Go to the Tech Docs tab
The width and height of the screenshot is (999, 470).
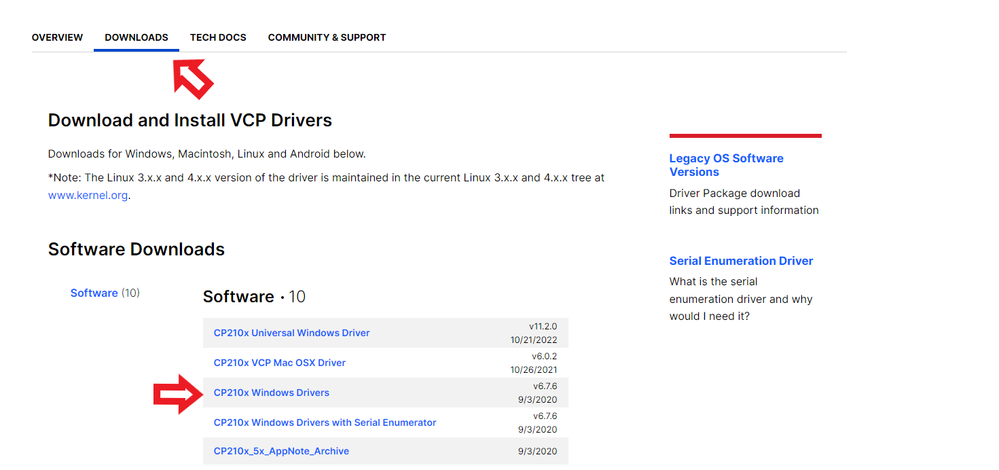click(x=218, y=38)
